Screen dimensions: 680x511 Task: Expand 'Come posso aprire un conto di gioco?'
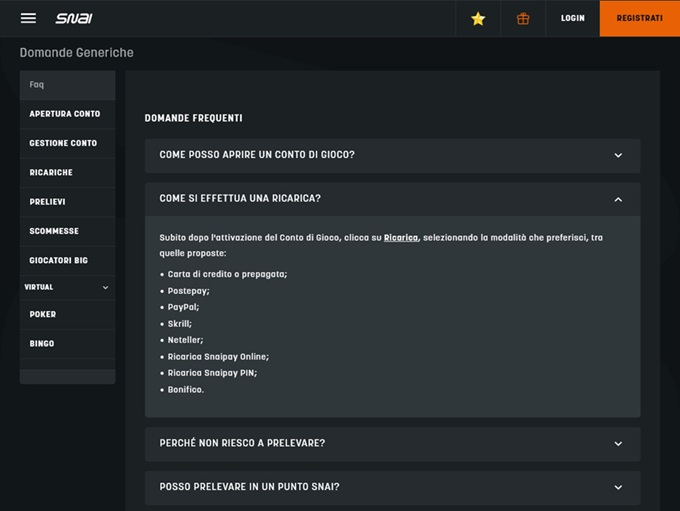click(x=392, y=155)
